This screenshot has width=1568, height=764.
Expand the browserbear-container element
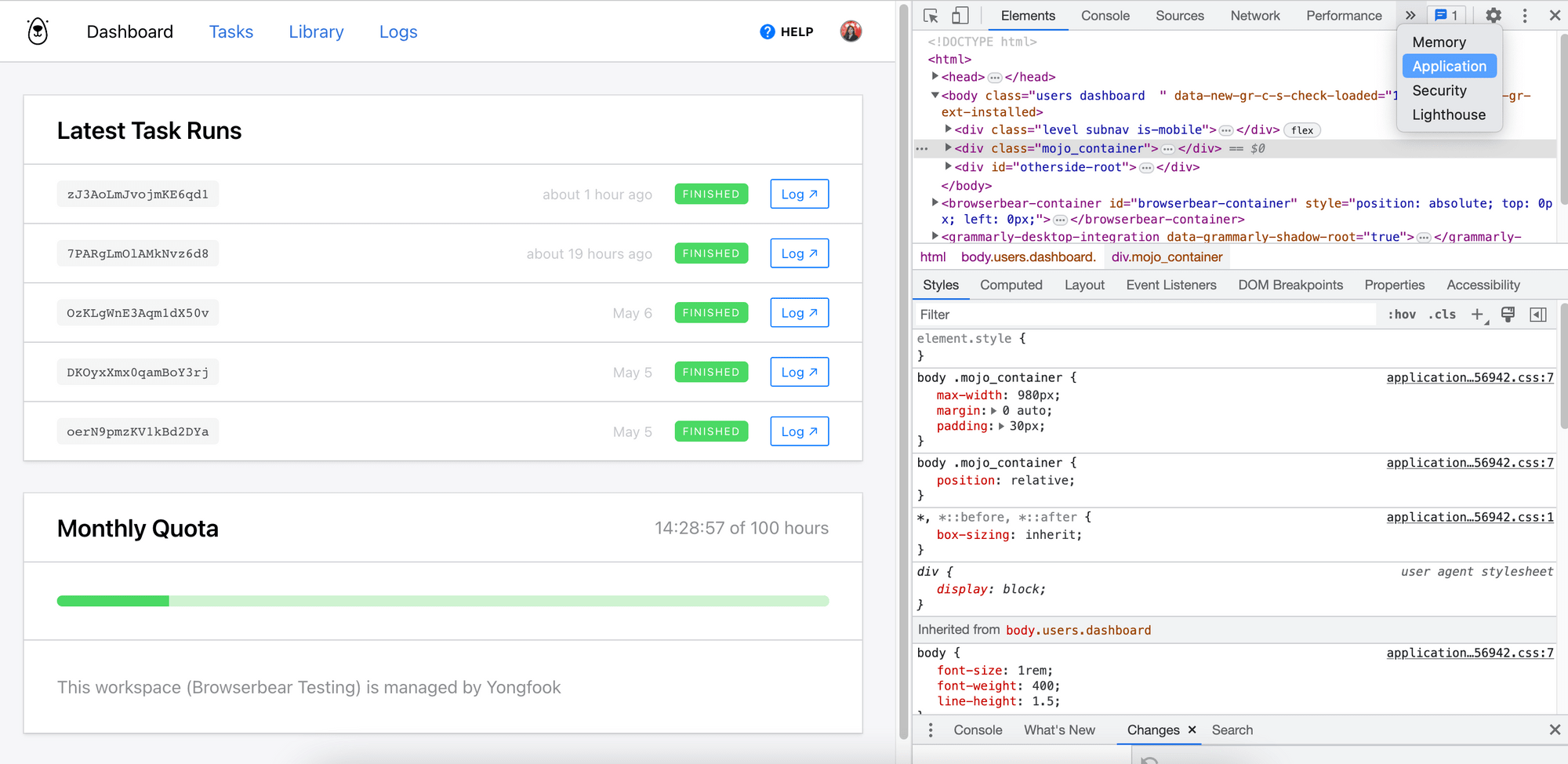[935, 202]
